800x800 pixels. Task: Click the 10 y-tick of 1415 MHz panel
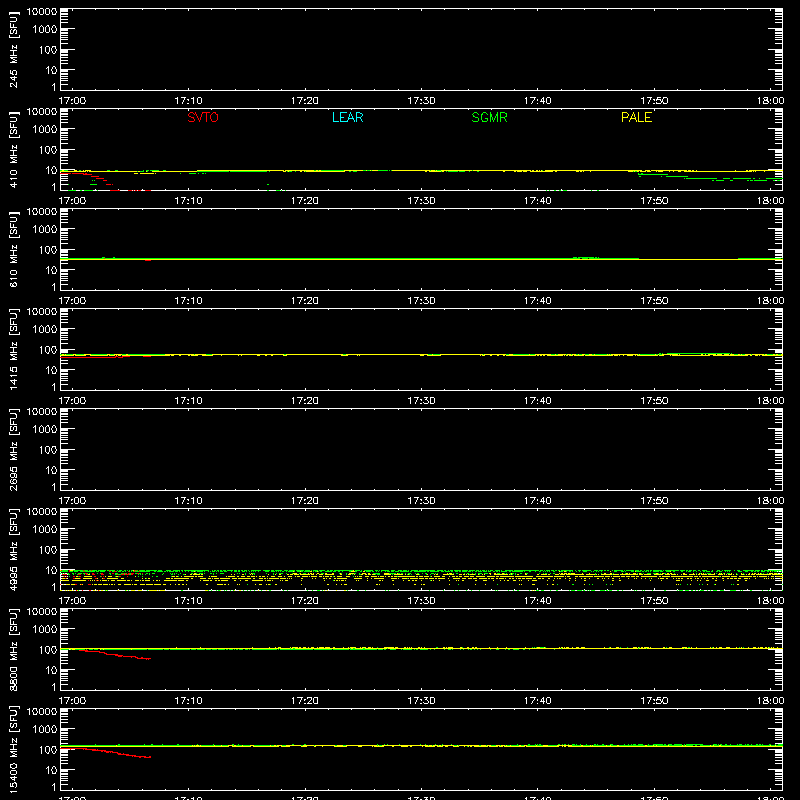51,370
